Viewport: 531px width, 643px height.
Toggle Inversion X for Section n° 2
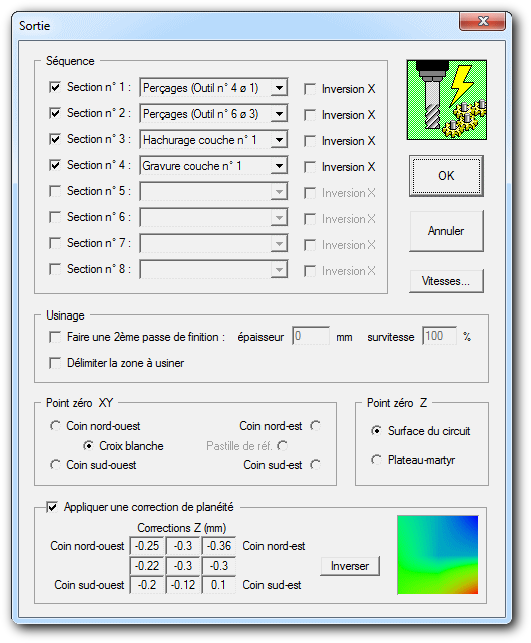pos(310,115)
